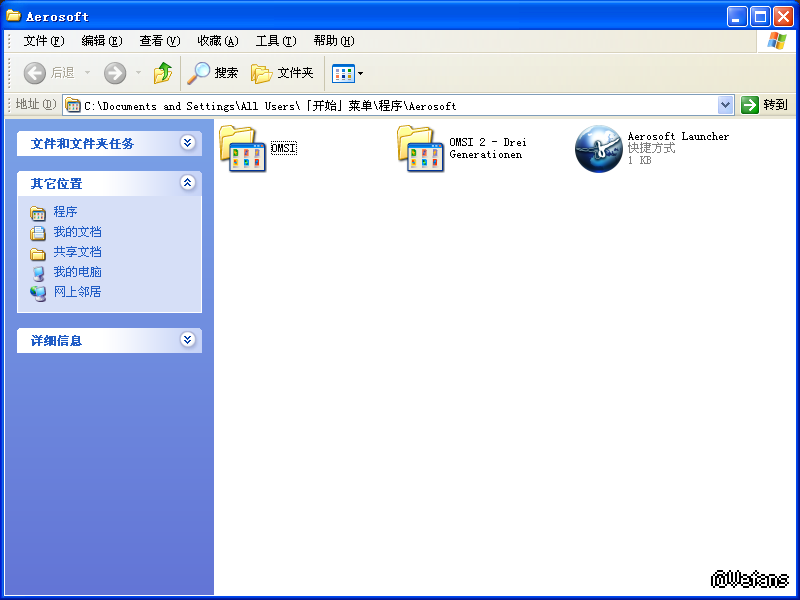Screen dimensions: 800x600
Task: Click the 文件和文件夹任务 header title
Action: pos(82,144)
